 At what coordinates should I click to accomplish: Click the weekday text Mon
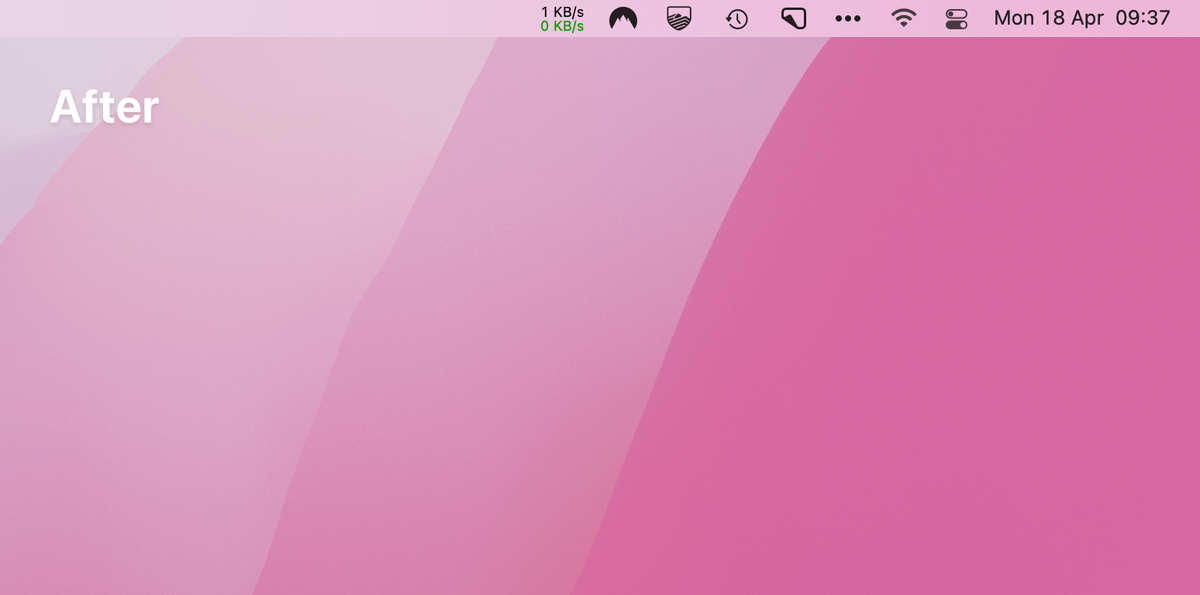point(1014,18)
